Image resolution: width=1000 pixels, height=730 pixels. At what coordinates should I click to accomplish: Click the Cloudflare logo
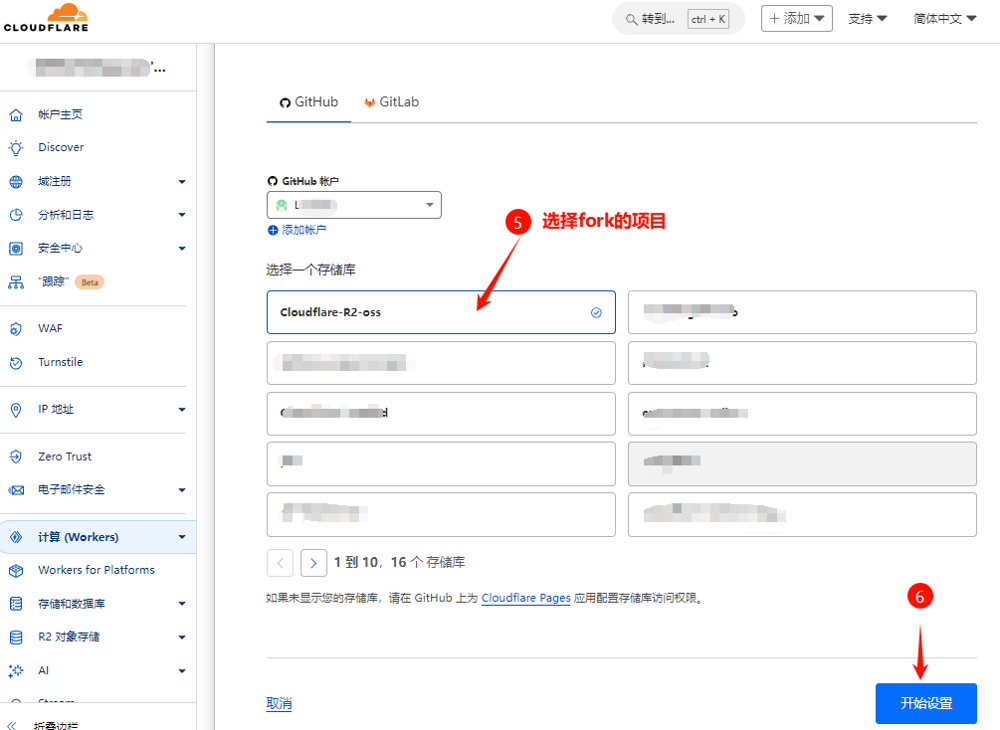(46, 18)
